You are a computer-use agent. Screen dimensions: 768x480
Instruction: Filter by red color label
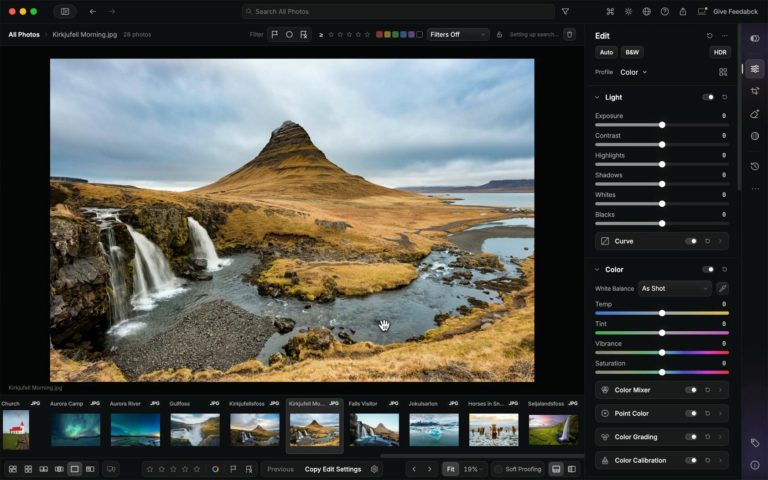coord(379,34)
